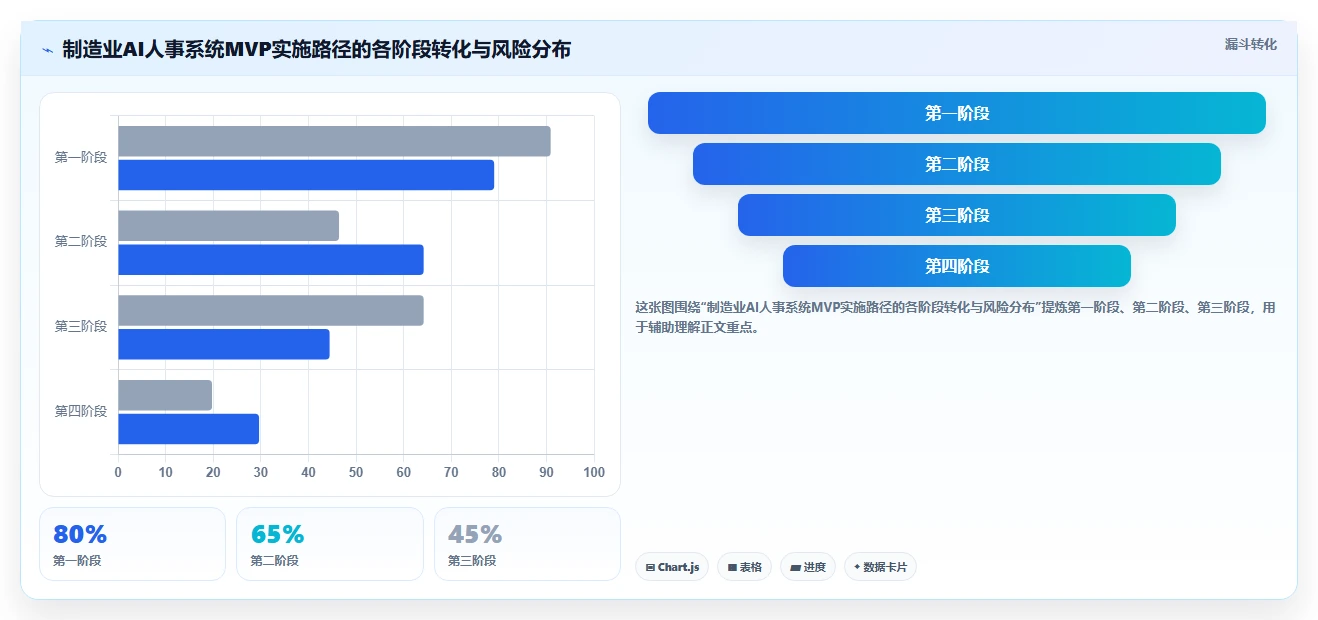
Task: Click the 第一阶段 chart axis label
Action: [x=81, y=157]
